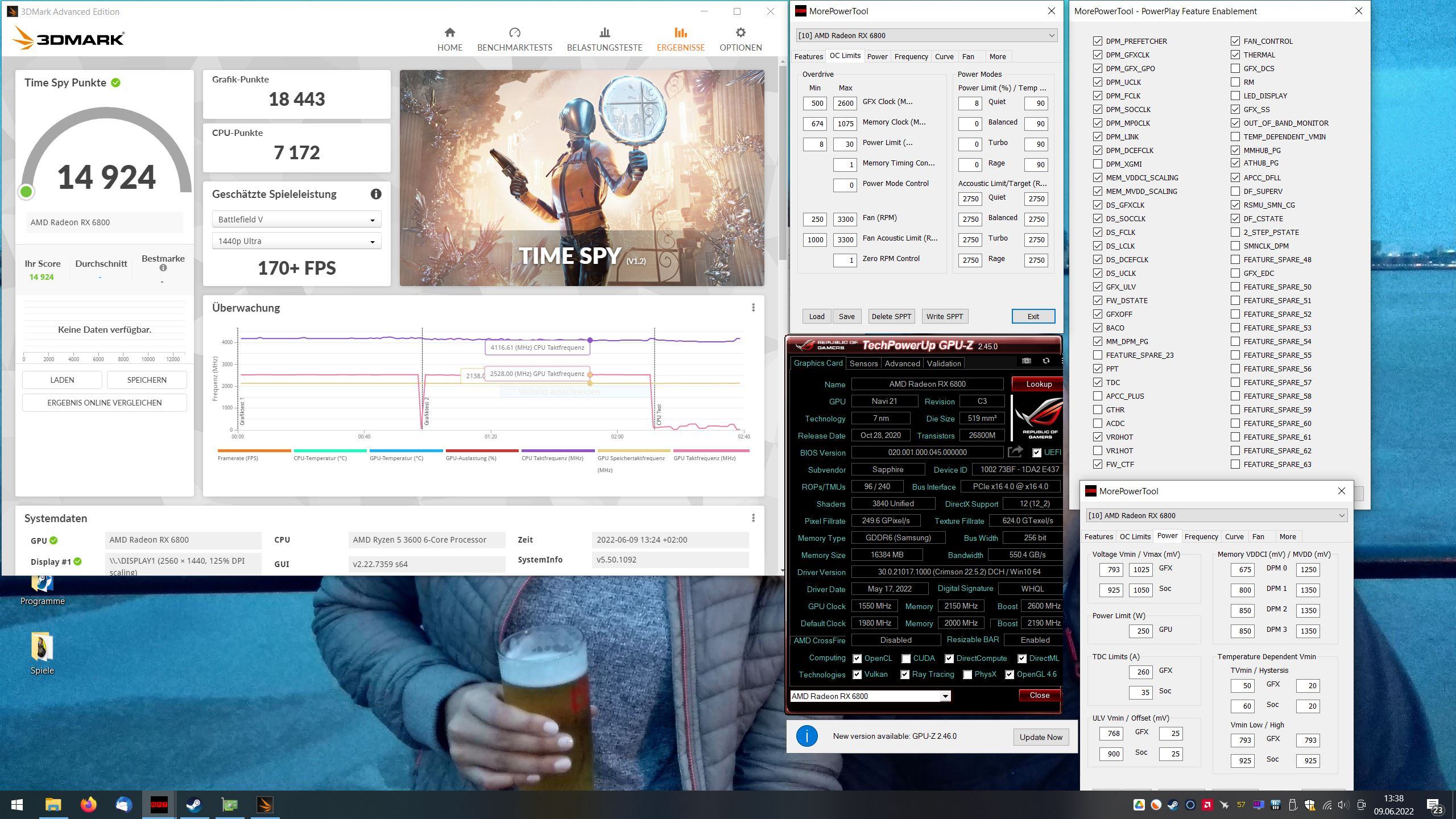The height and width of the screenshot is (819, 1456).
Task: Enable the GFX_DCS feature checkbox
Action: (1235, 68)
